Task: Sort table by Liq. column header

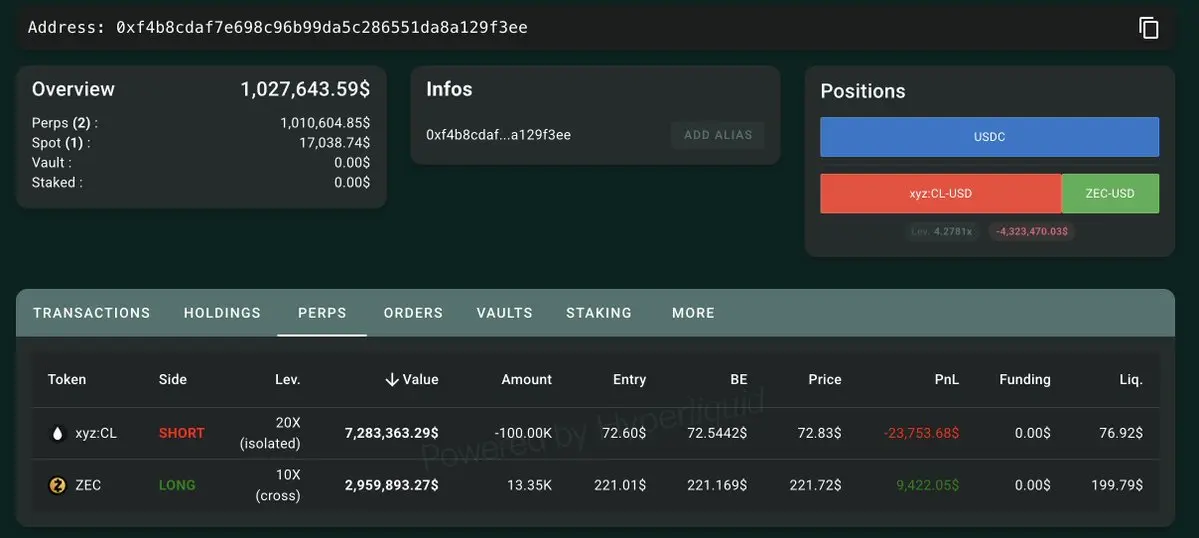Action: click(x=1130, y=380)
